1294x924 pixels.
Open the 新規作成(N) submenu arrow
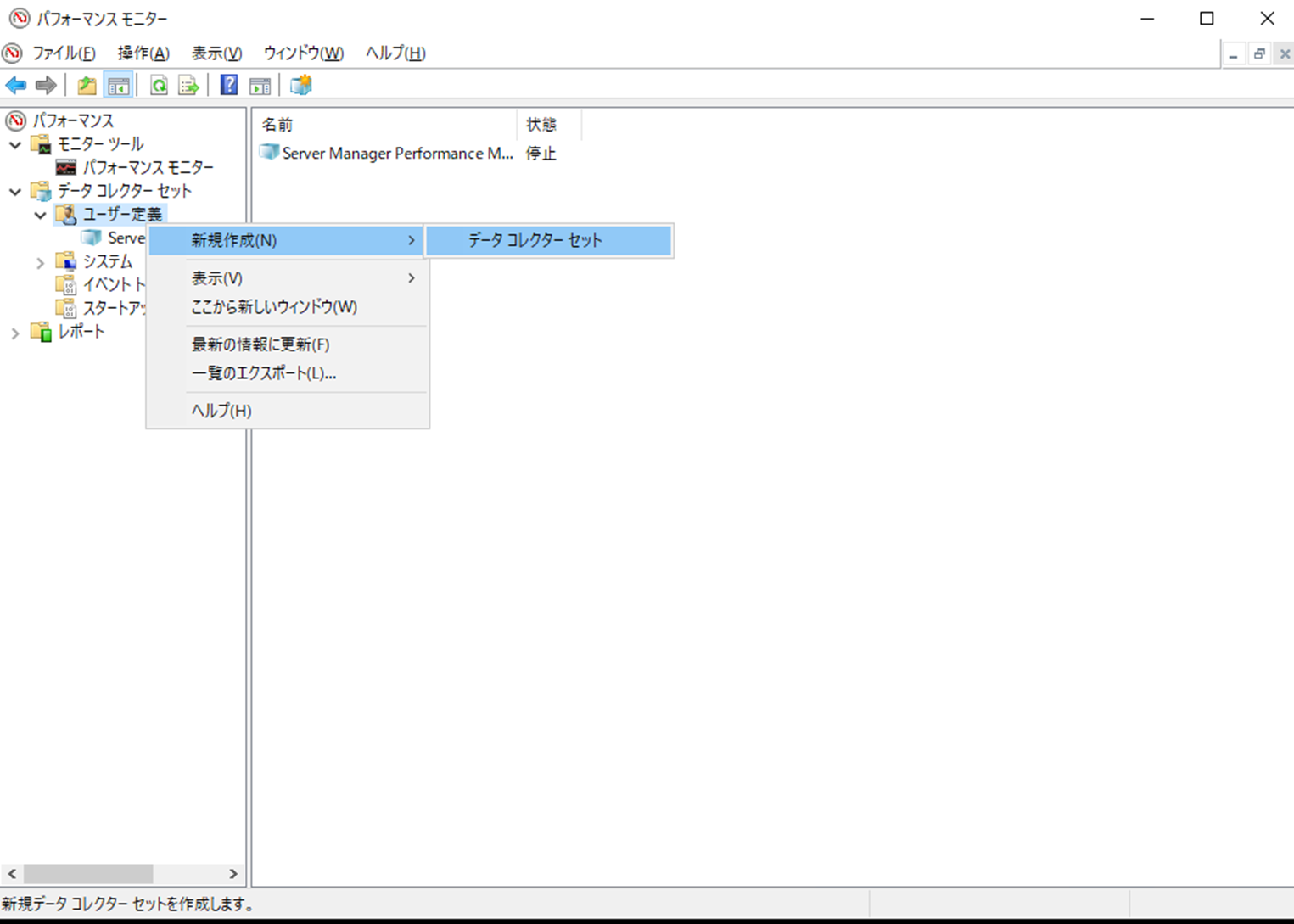tap(412, 240)
